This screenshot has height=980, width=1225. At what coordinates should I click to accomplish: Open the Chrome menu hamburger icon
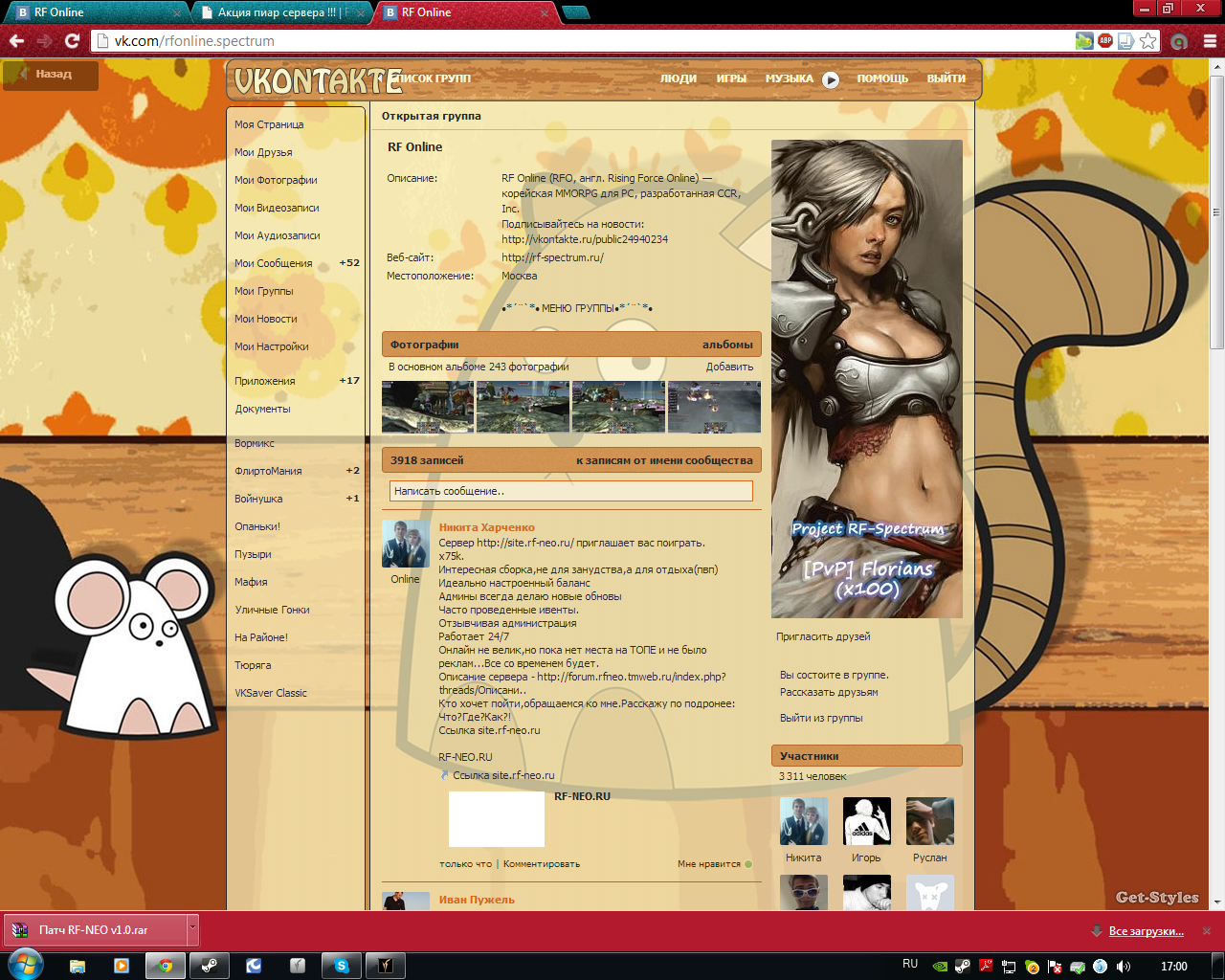1210,41
